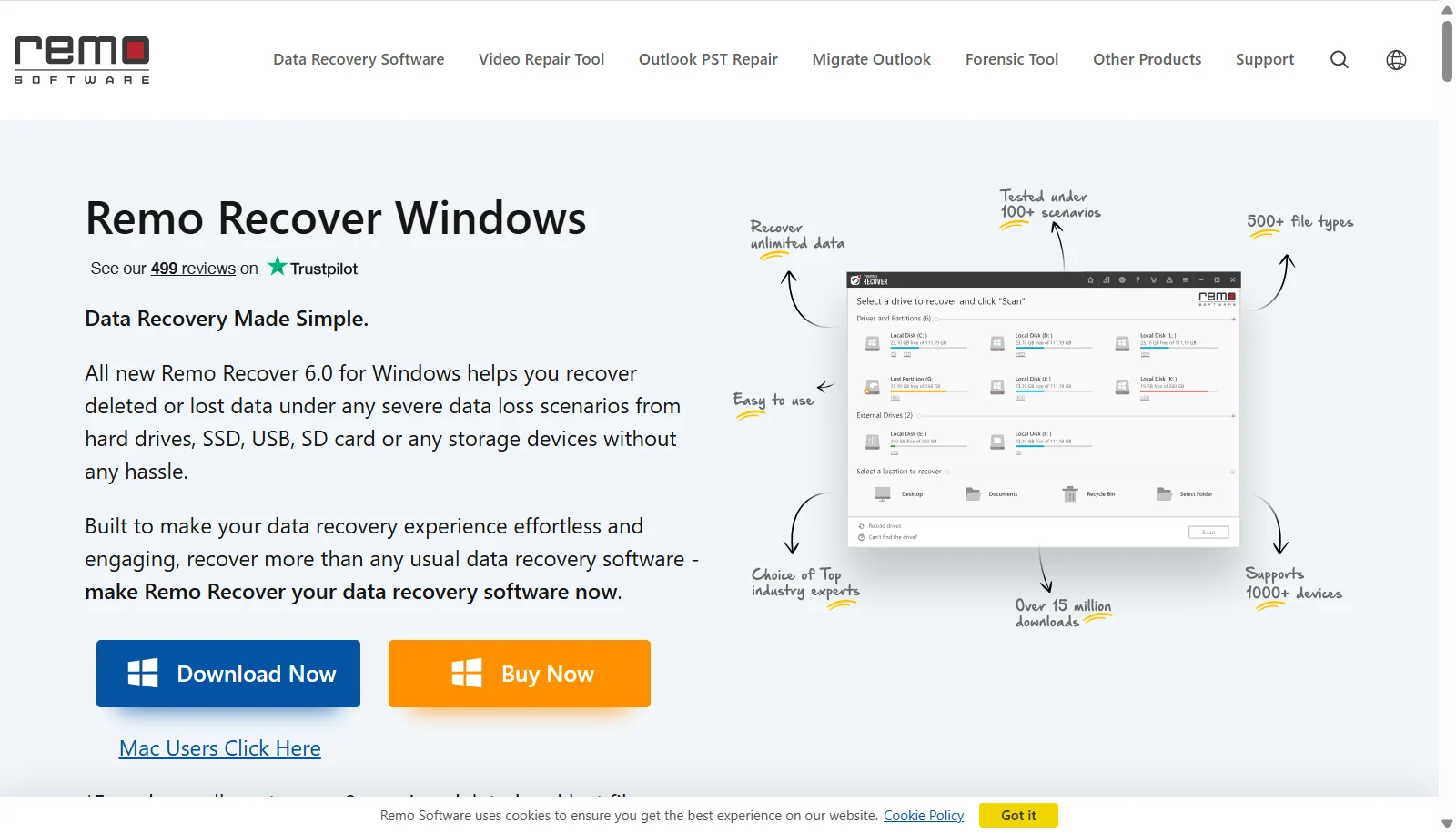The image size is (1456, 833).
Task: Click the Buy Now button
Action: tap(520, 674)
